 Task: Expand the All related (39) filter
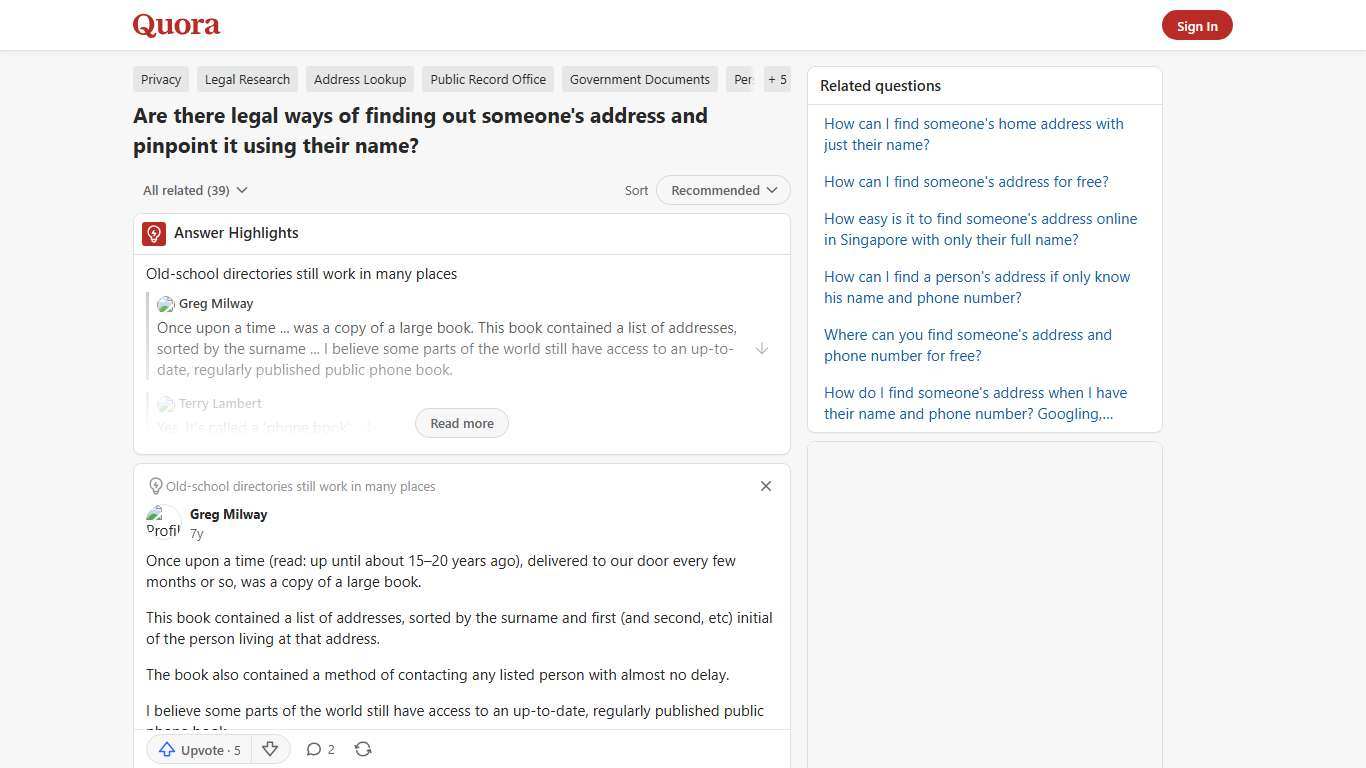195,190
